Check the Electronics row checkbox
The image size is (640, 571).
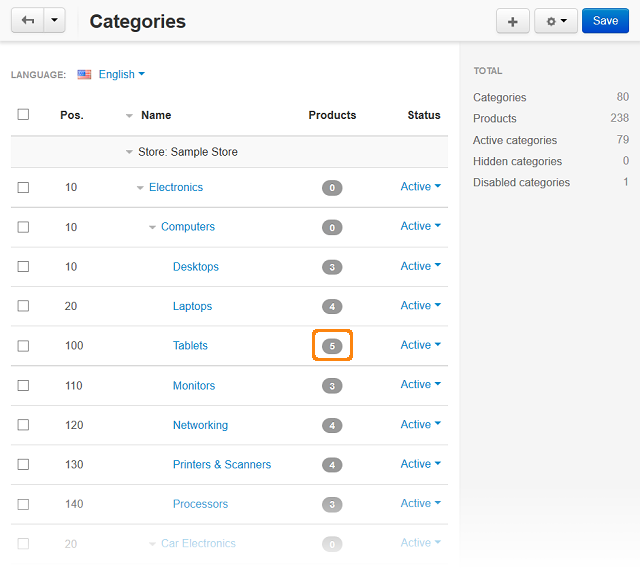click(x=23, y=187)
